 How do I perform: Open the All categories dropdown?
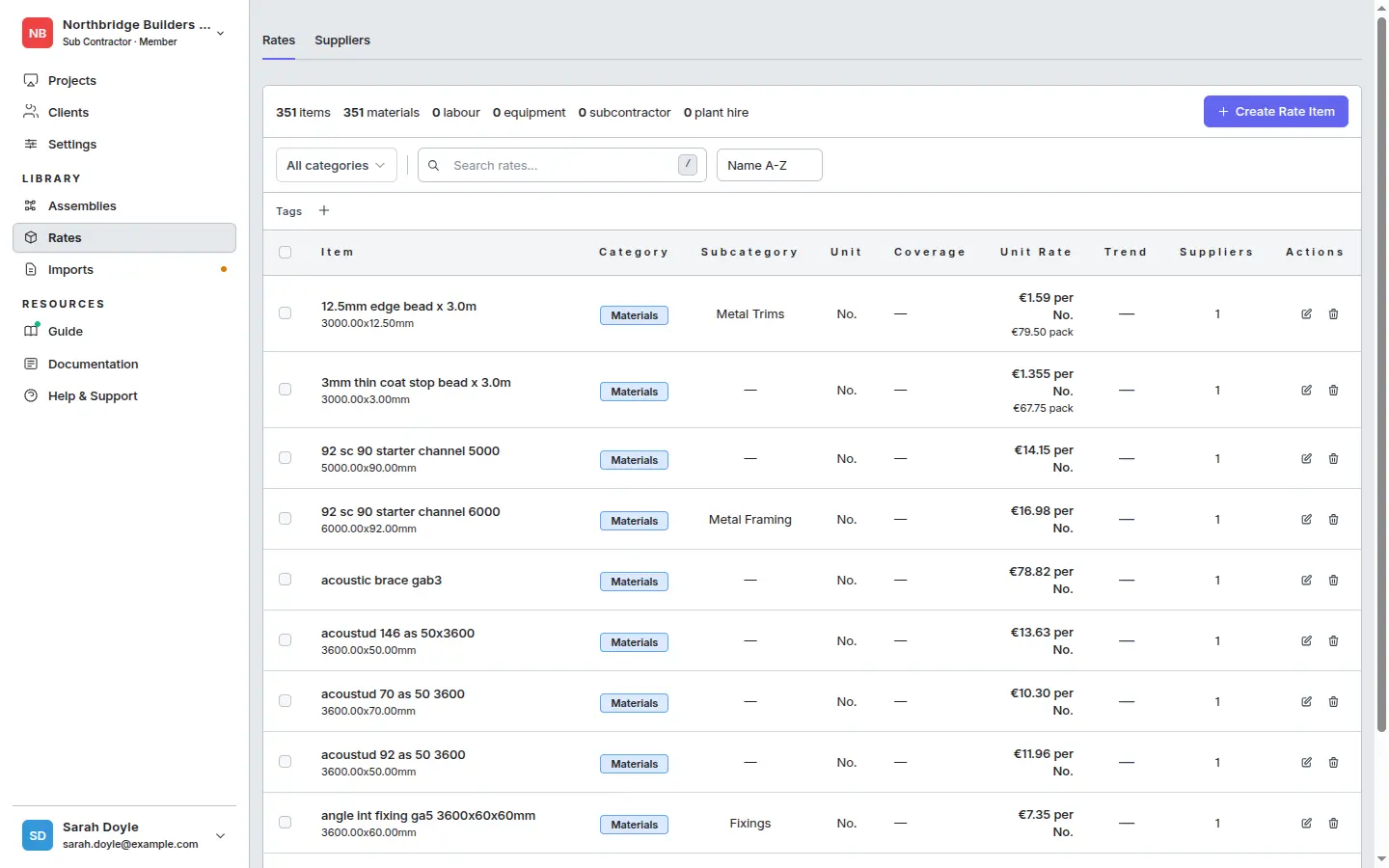pyautogui.click(x=336, y=165)
